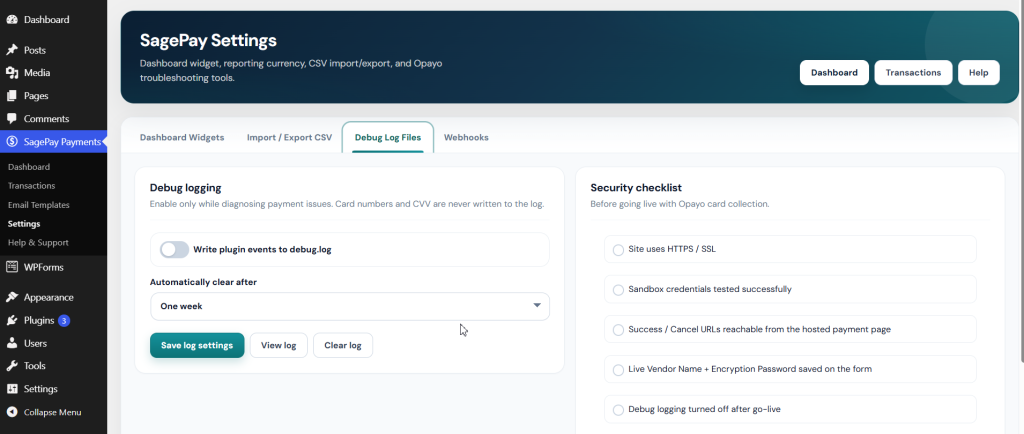
Task: Open the Automatically clear after dropdown
Action: click(x=350, y=306)
